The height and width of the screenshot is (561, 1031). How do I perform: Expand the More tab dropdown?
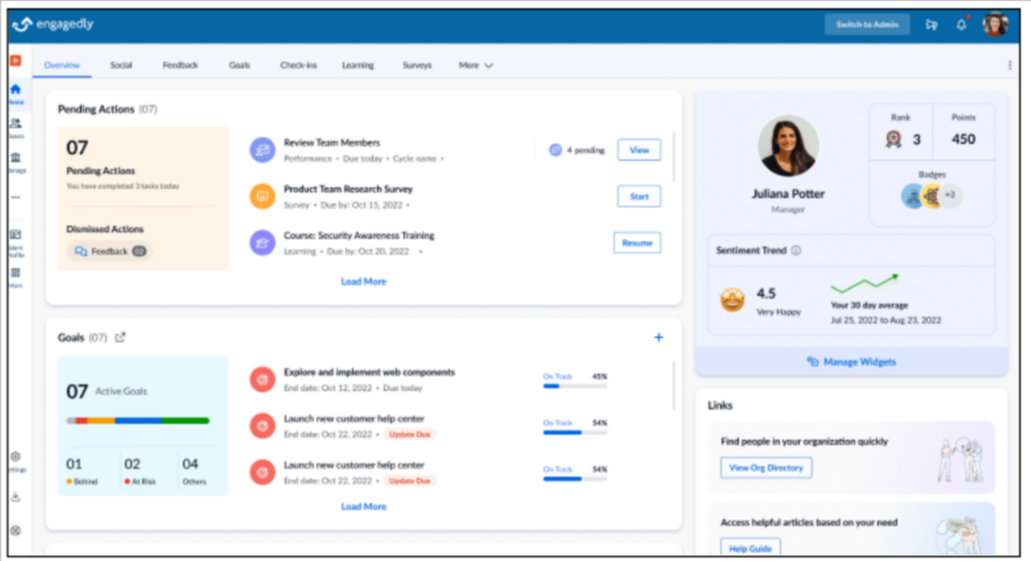coord(476,65)
